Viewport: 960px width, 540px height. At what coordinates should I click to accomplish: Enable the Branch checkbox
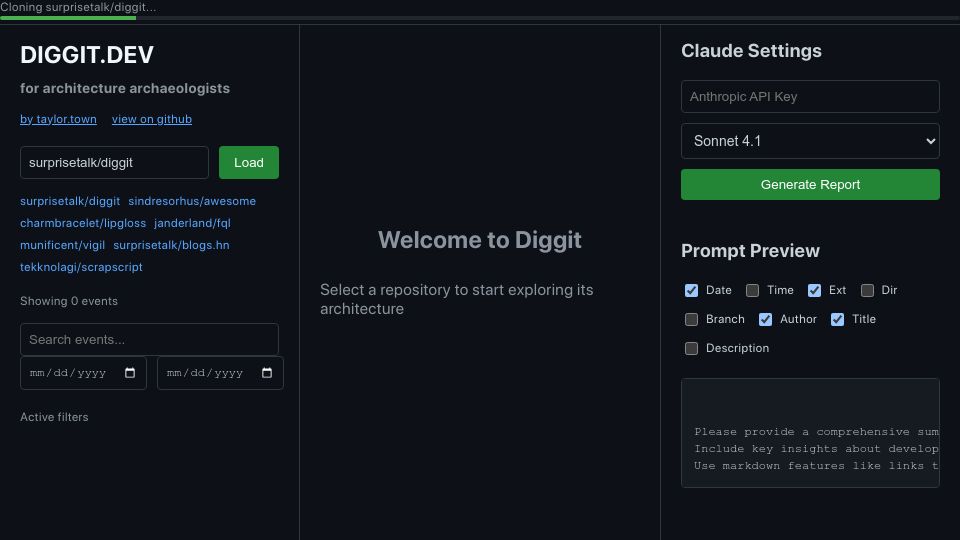[691, 319]
